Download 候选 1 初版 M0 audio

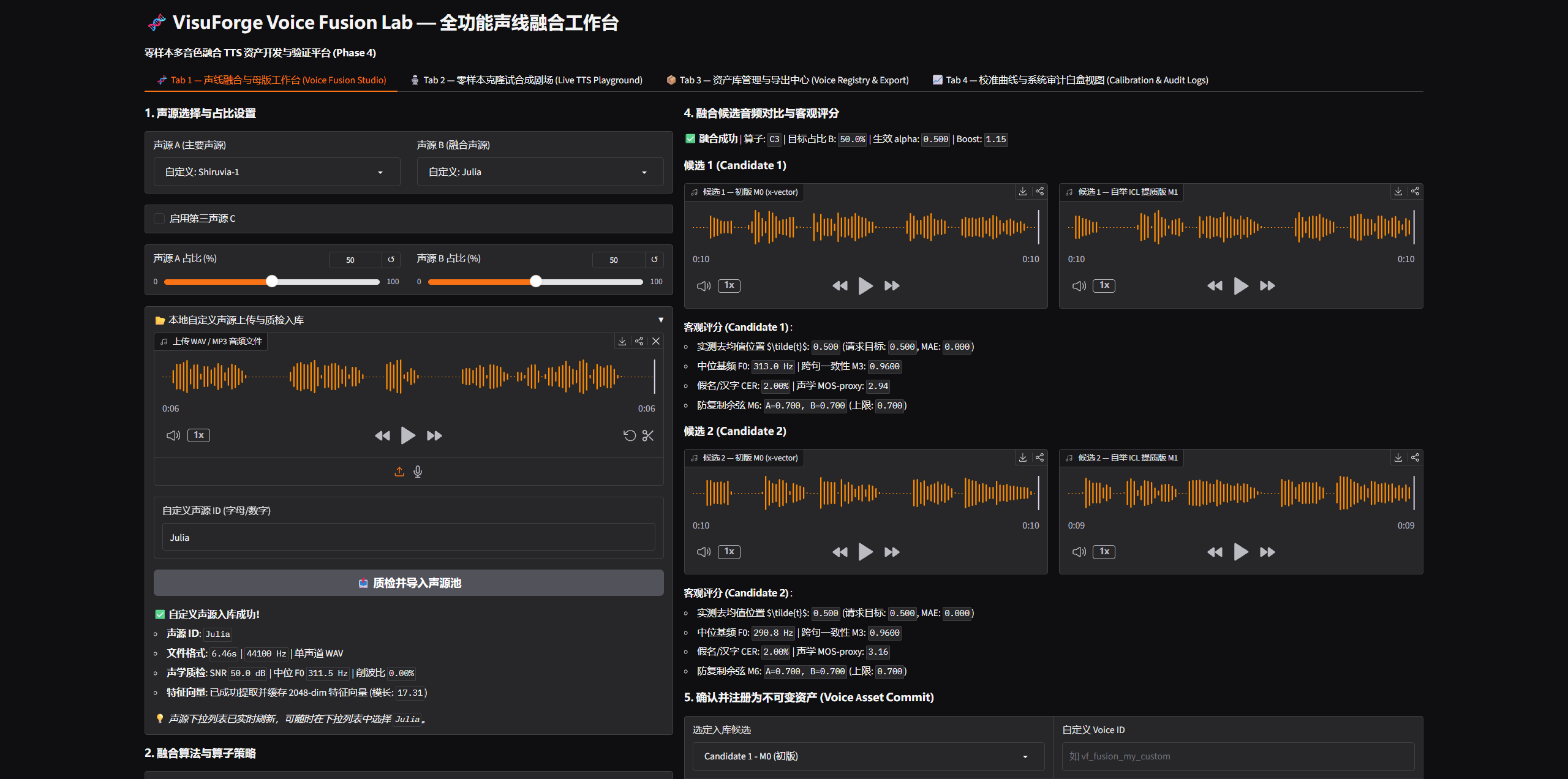1023,192
